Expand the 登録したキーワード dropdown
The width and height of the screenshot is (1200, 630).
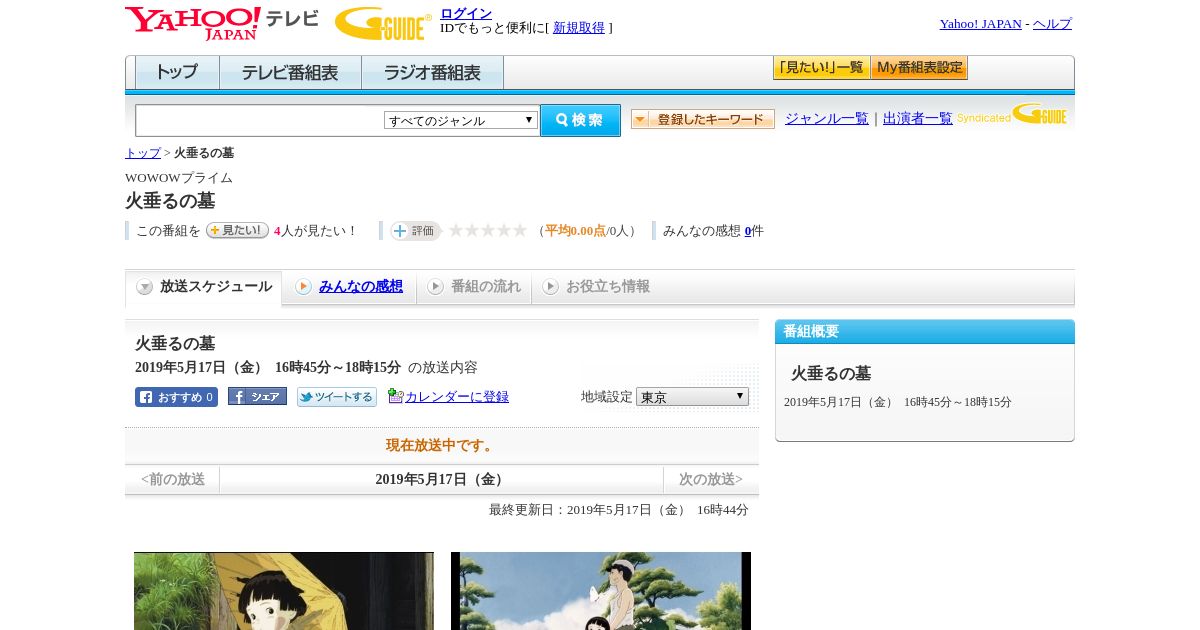[x=703, y=119]
